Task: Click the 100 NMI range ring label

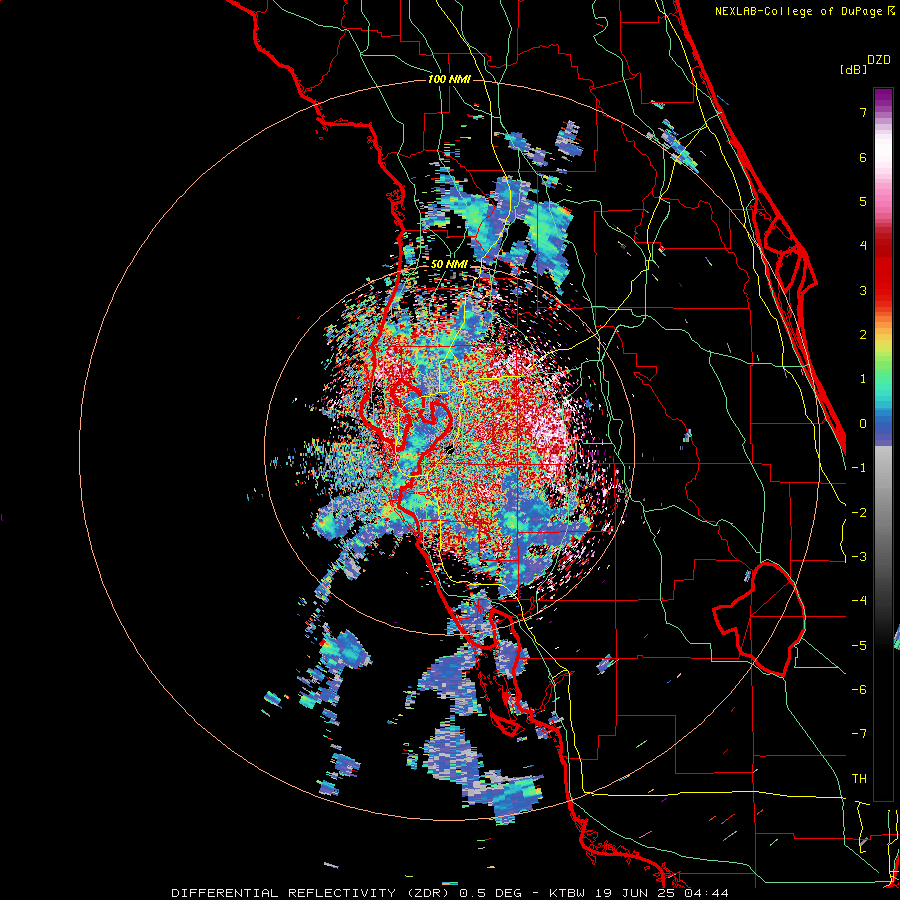Action: pos(449,79)
